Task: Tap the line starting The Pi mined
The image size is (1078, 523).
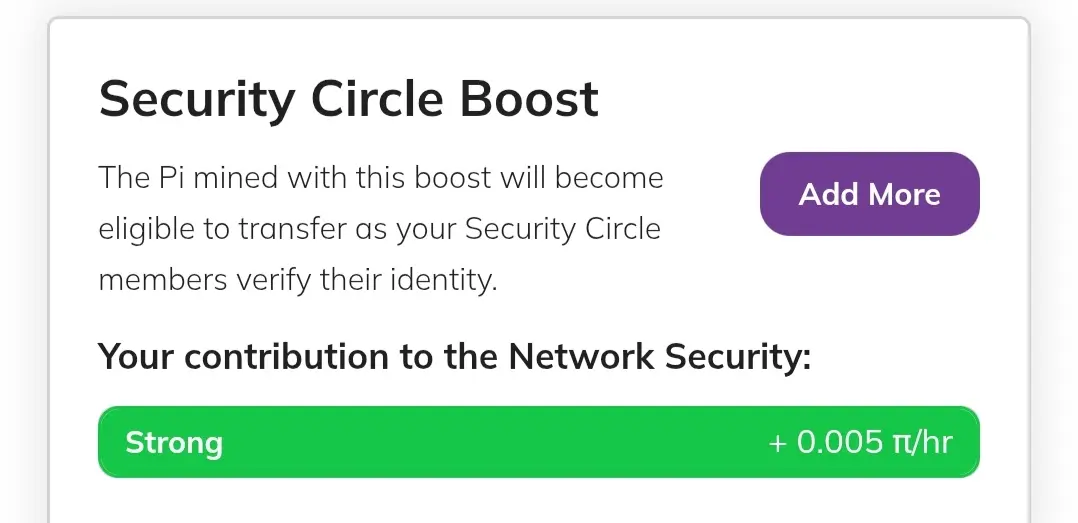Action: (x=381, y=177)
